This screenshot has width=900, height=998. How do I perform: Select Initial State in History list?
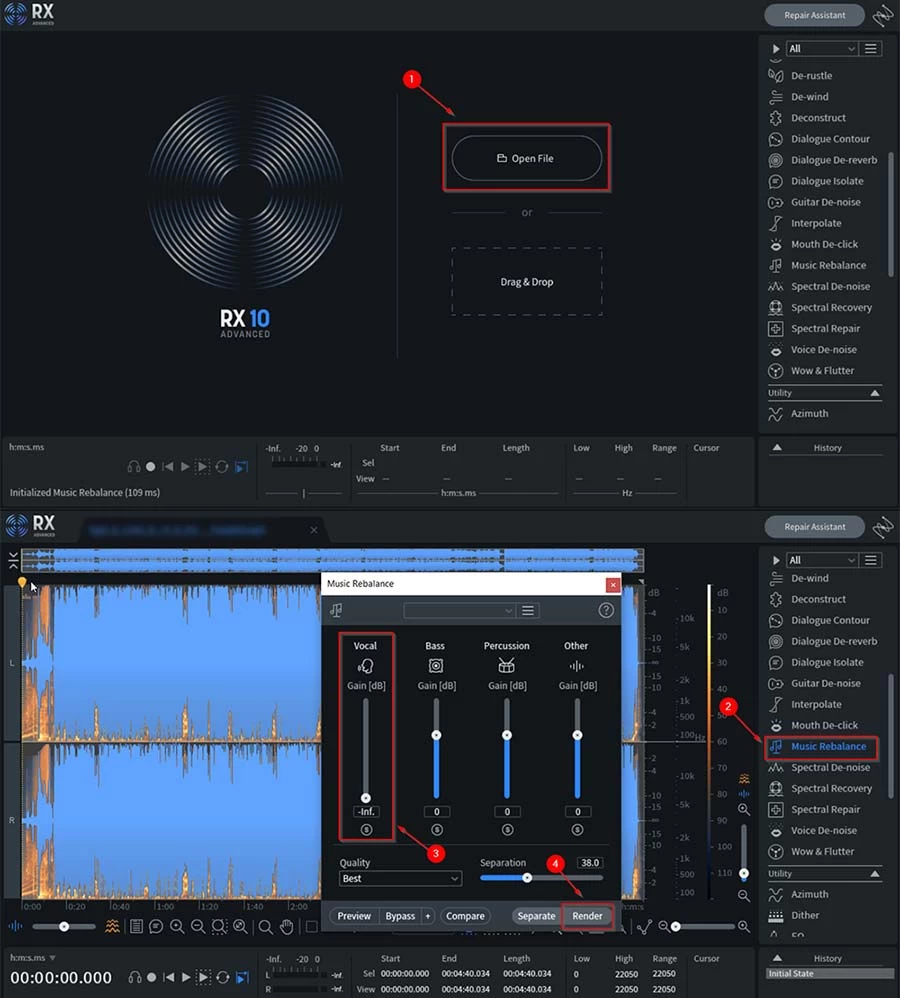click(793, 973)
